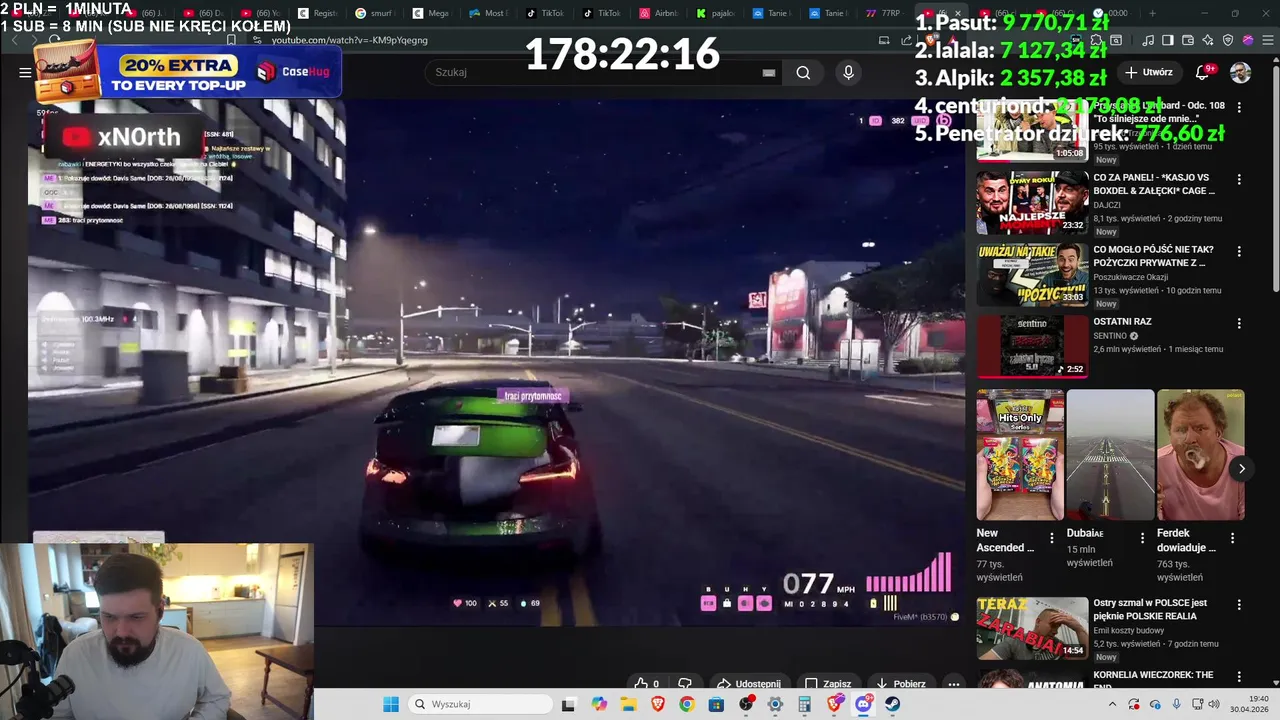Click the system tray microphone icon
Viewport: 1280px width, 720px height.
click(1177, 704)
